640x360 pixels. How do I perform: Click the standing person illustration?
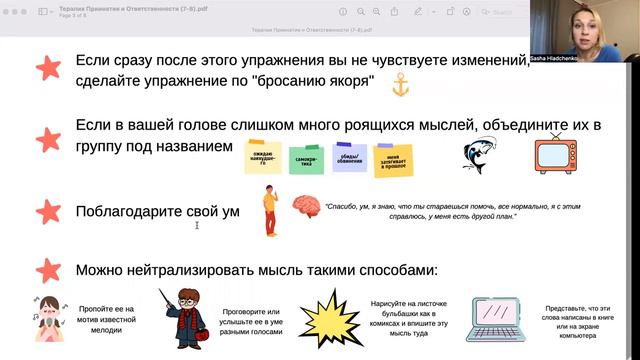270,211
